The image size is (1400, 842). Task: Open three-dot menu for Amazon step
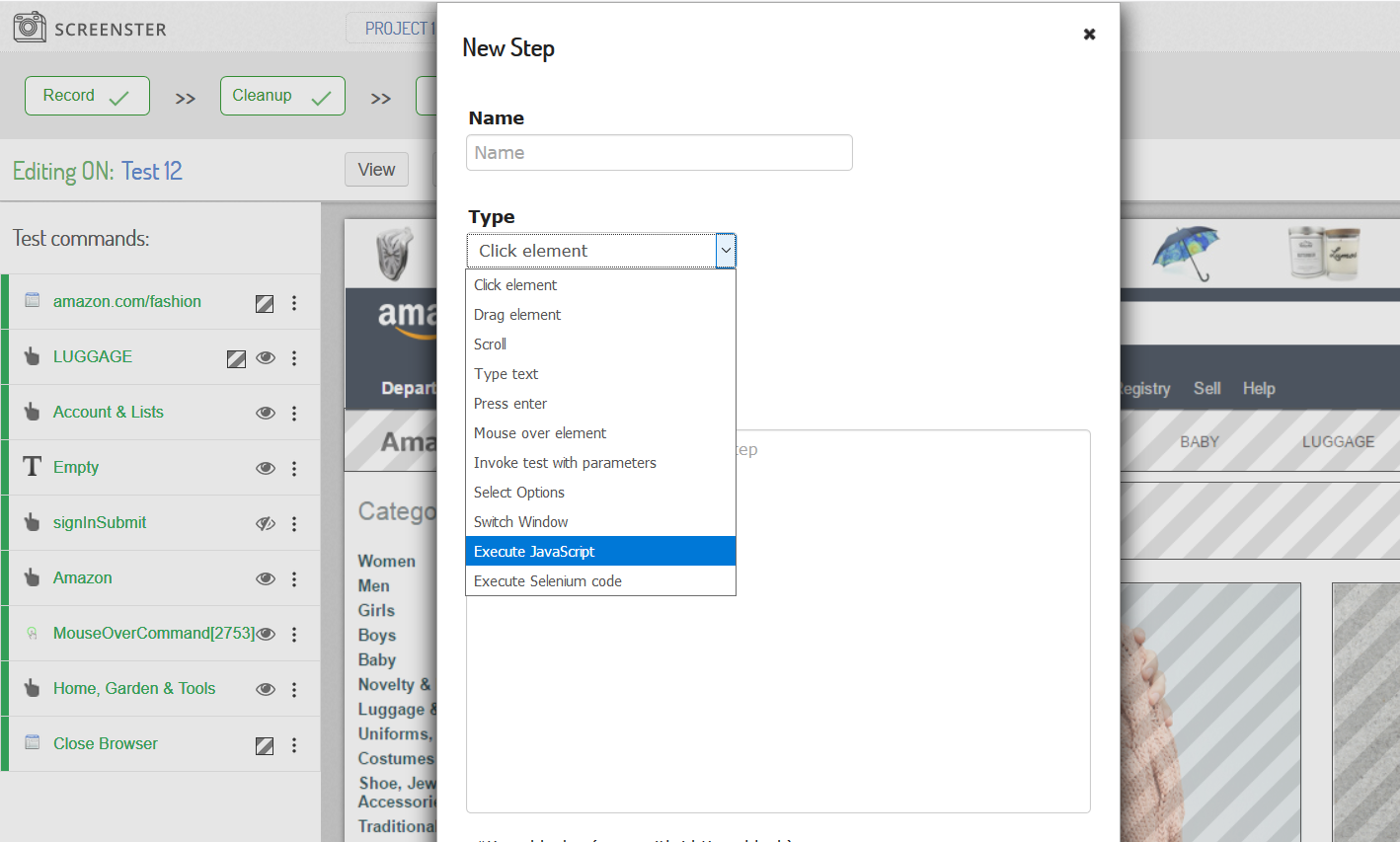click(294, 579)
